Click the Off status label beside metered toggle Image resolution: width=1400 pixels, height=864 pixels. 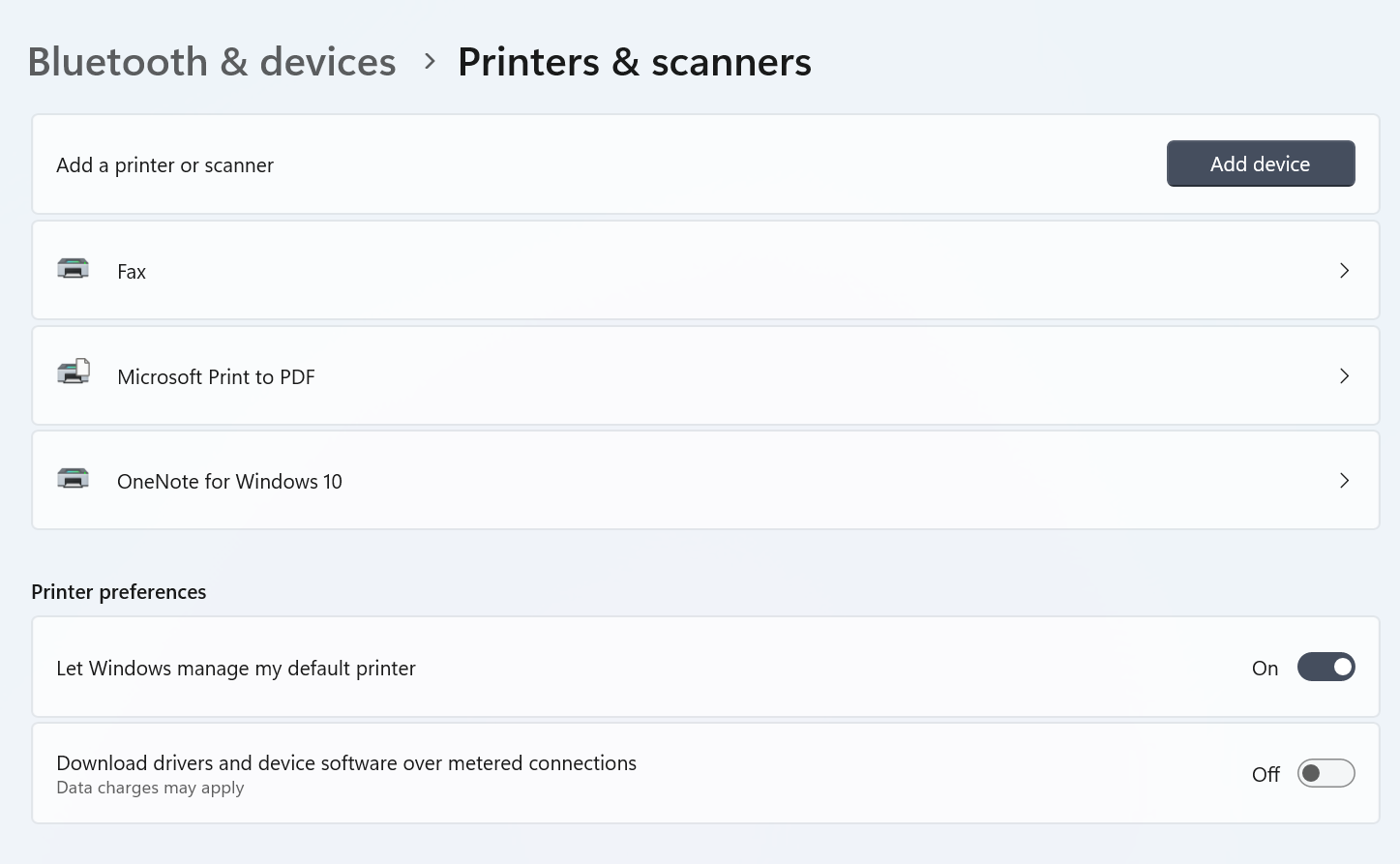pos(1266,775)
